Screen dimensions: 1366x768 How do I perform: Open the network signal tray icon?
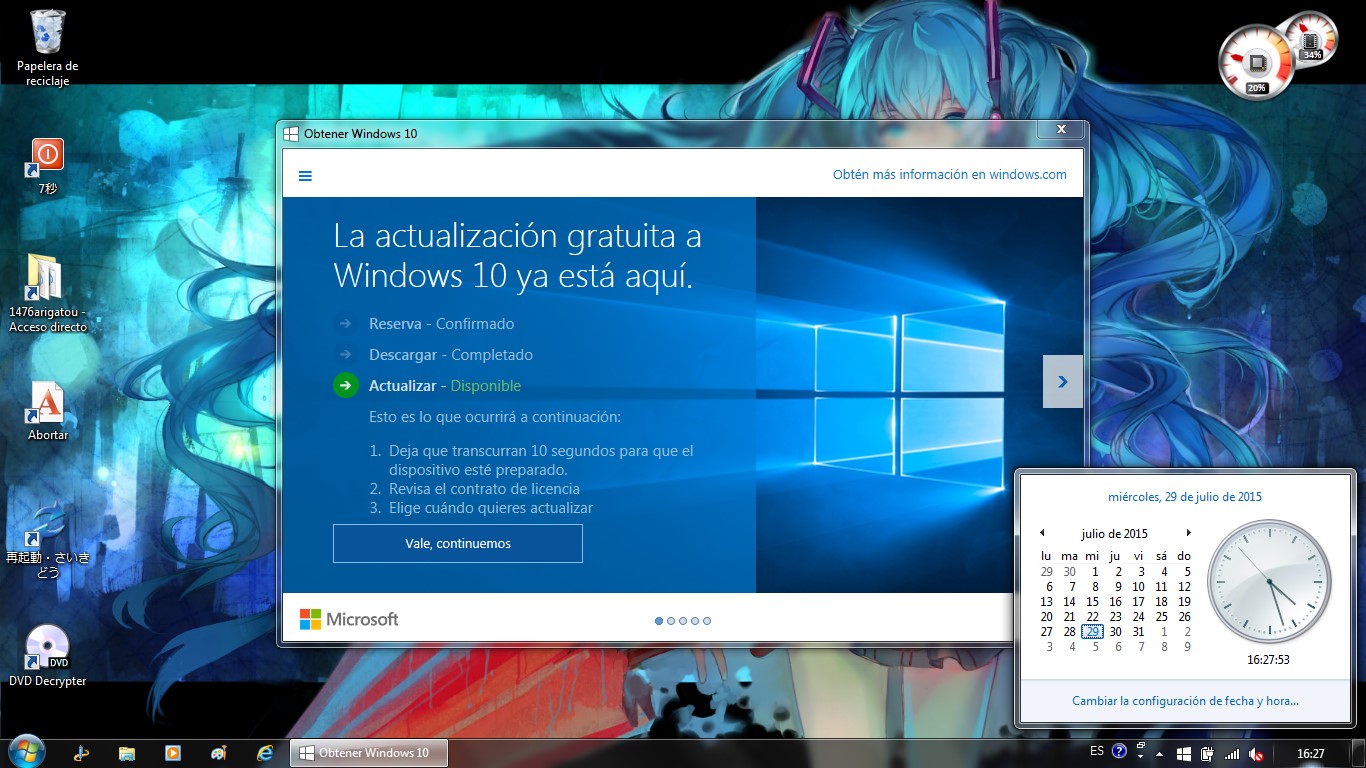click(x=1232, y=753)
